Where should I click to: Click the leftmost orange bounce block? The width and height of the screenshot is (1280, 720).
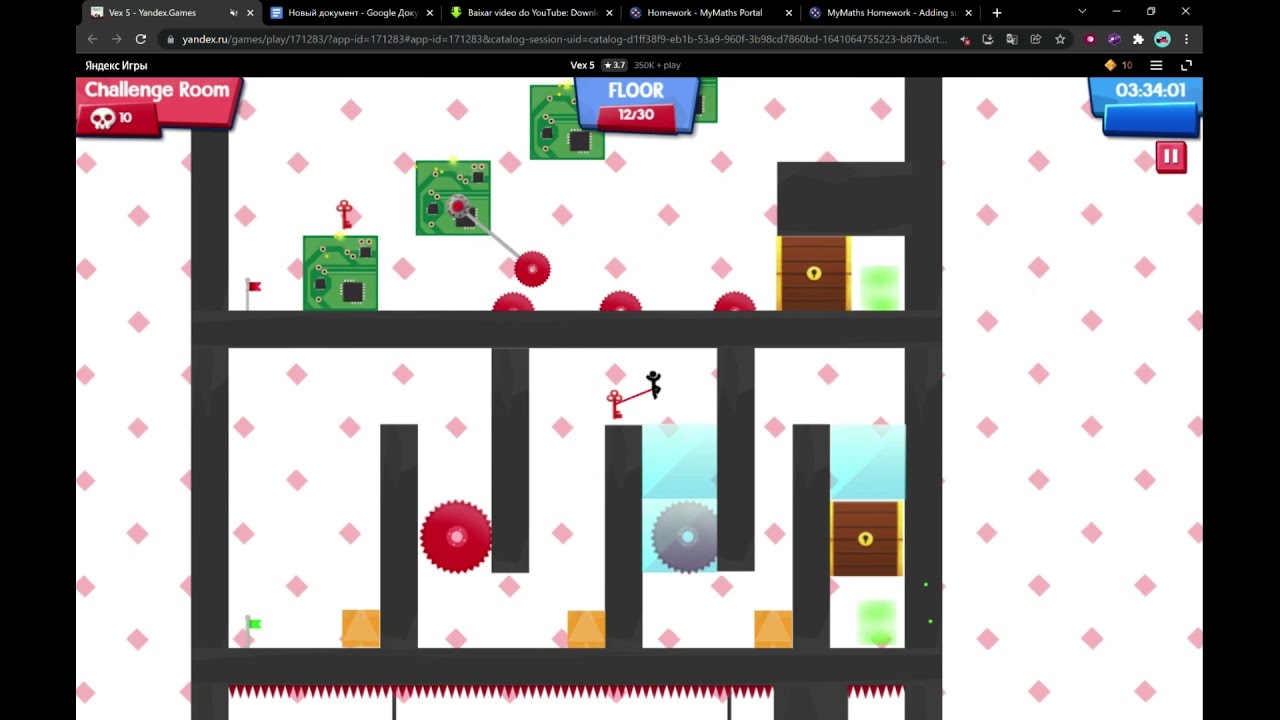coord(361,629)
